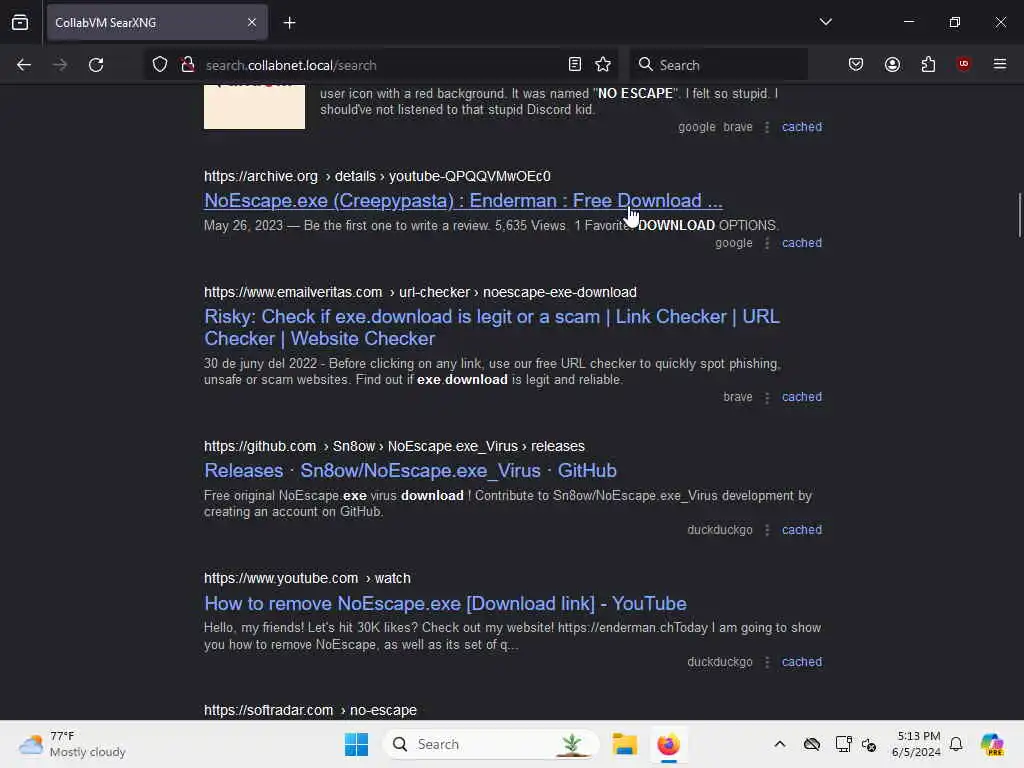Open cached version of archive.org result
Image resolution: width=1024 pixels, height=768 pixels.
pyautogui.click(x=801, y=243)
